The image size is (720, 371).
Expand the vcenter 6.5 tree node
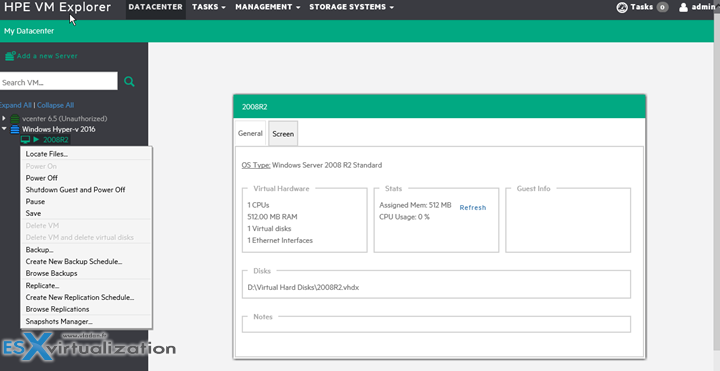coord(4,118)
